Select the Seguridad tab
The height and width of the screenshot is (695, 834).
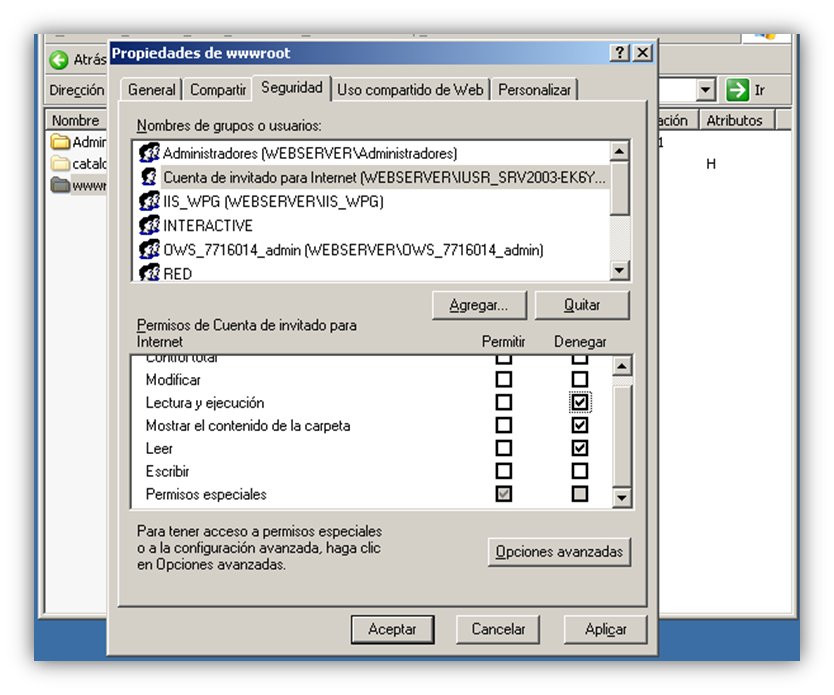pos(291,88)
